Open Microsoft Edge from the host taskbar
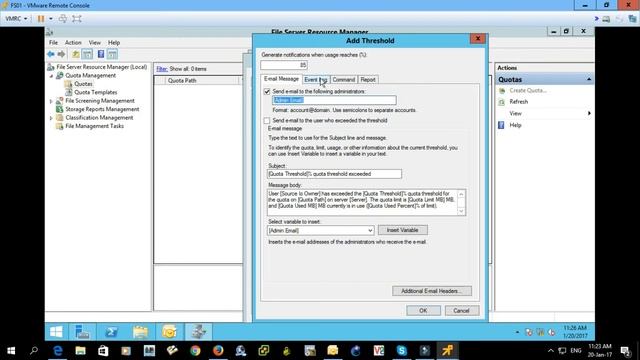 click(x=58, y=351)
